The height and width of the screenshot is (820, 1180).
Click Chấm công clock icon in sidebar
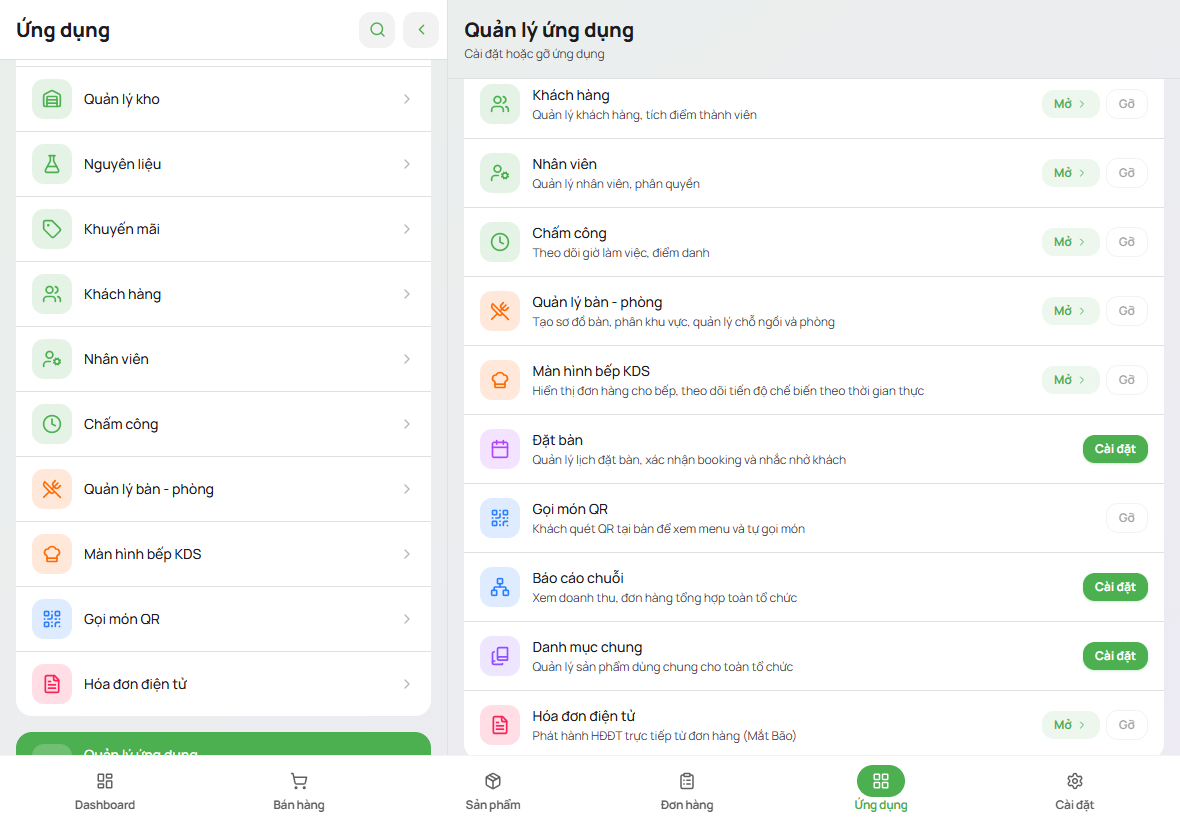(52, 424)
